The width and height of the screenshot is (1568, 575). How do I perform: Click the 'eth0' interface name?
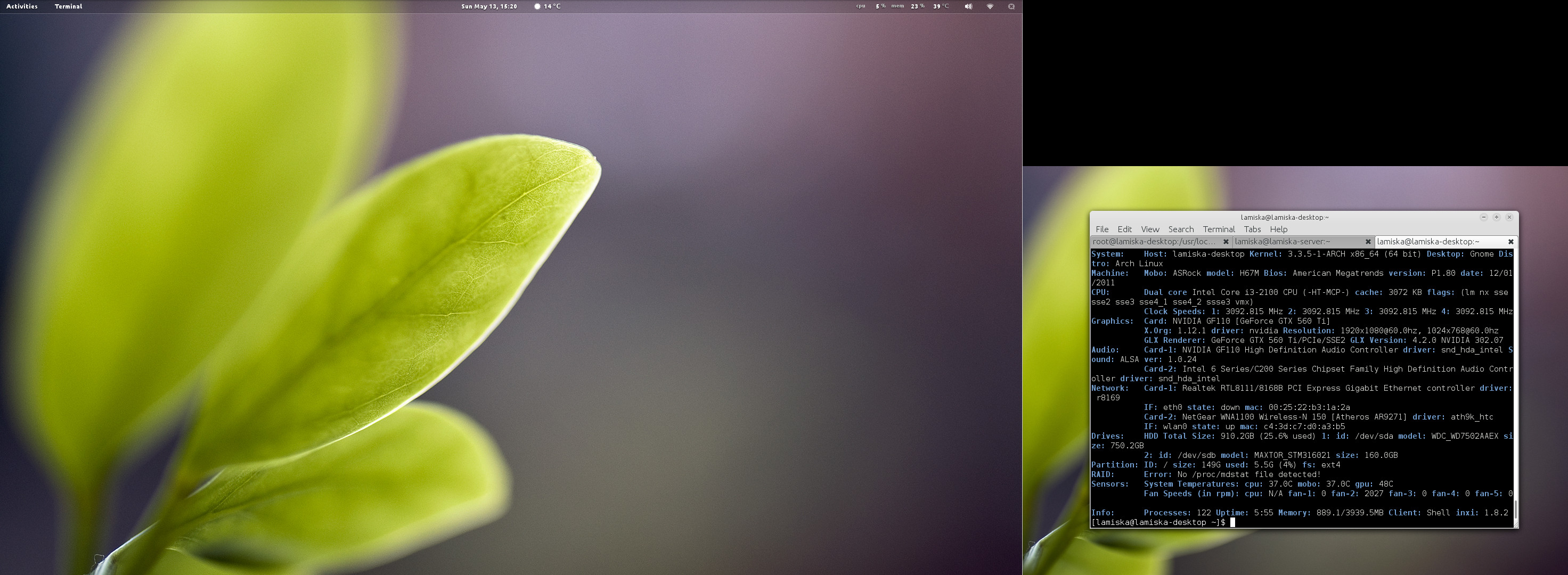[x=1172, y=408]
